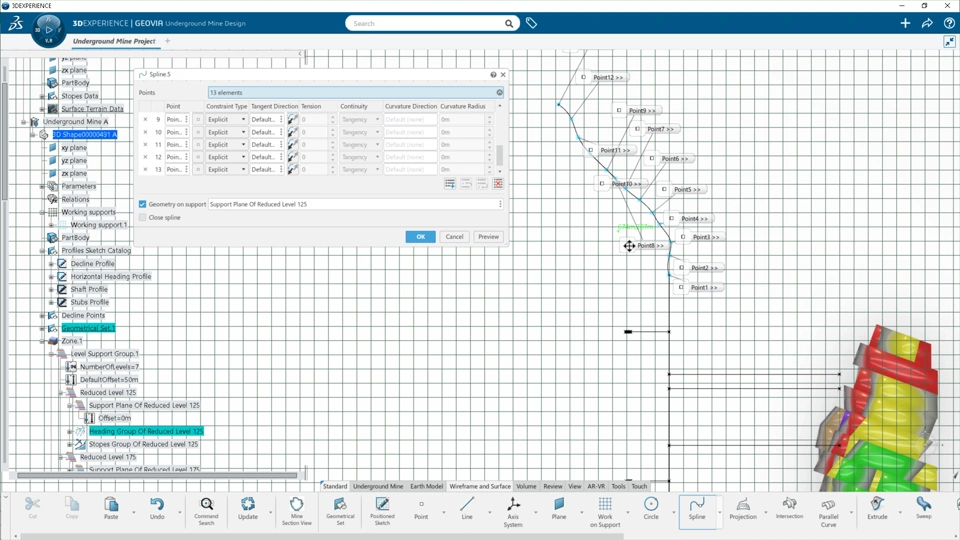Open the Review tab
The width and height of the screenshot is (960, 540).
[x=552, y=486]
